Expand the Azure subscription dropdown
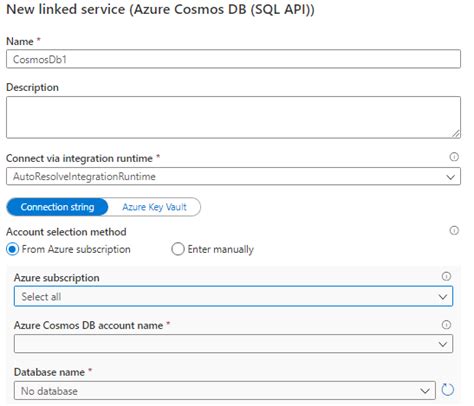 tap(233, 296)
